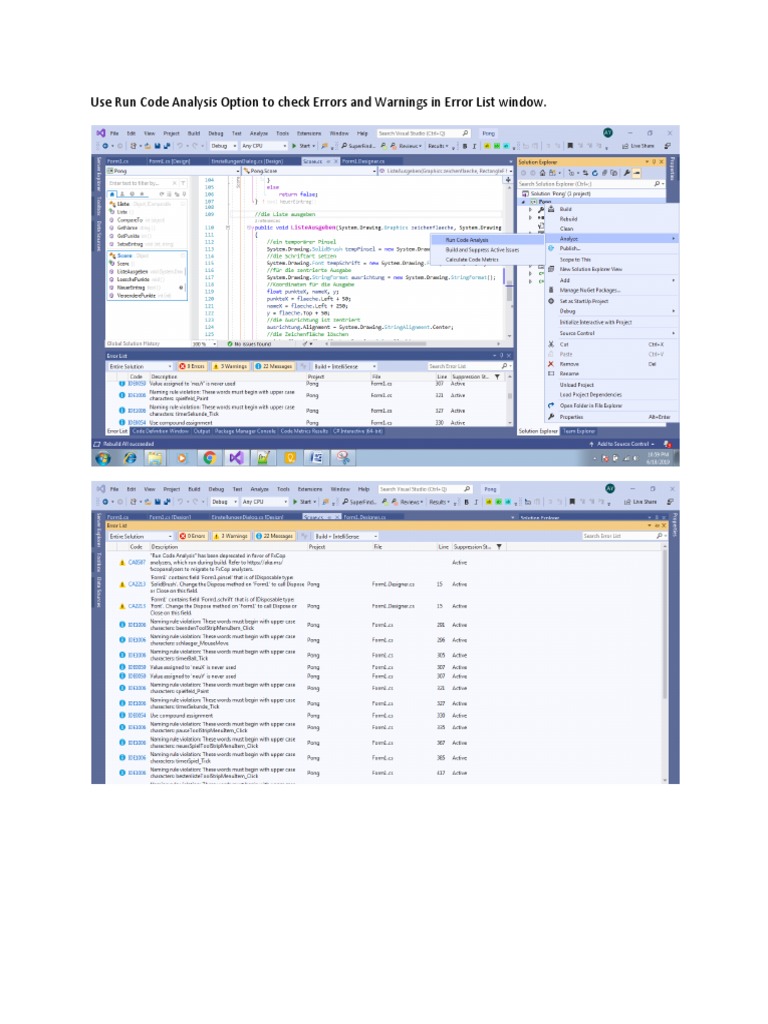Click the Windows Start orb
Viewport: 768px width, 1024px height.
click(103, 458)
